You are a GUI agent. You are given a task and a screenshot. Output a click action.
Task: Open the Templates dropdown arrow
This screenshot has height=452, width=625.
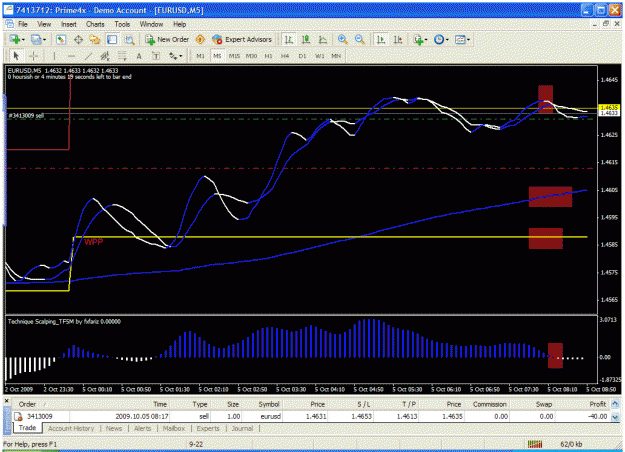click(468, 40)
